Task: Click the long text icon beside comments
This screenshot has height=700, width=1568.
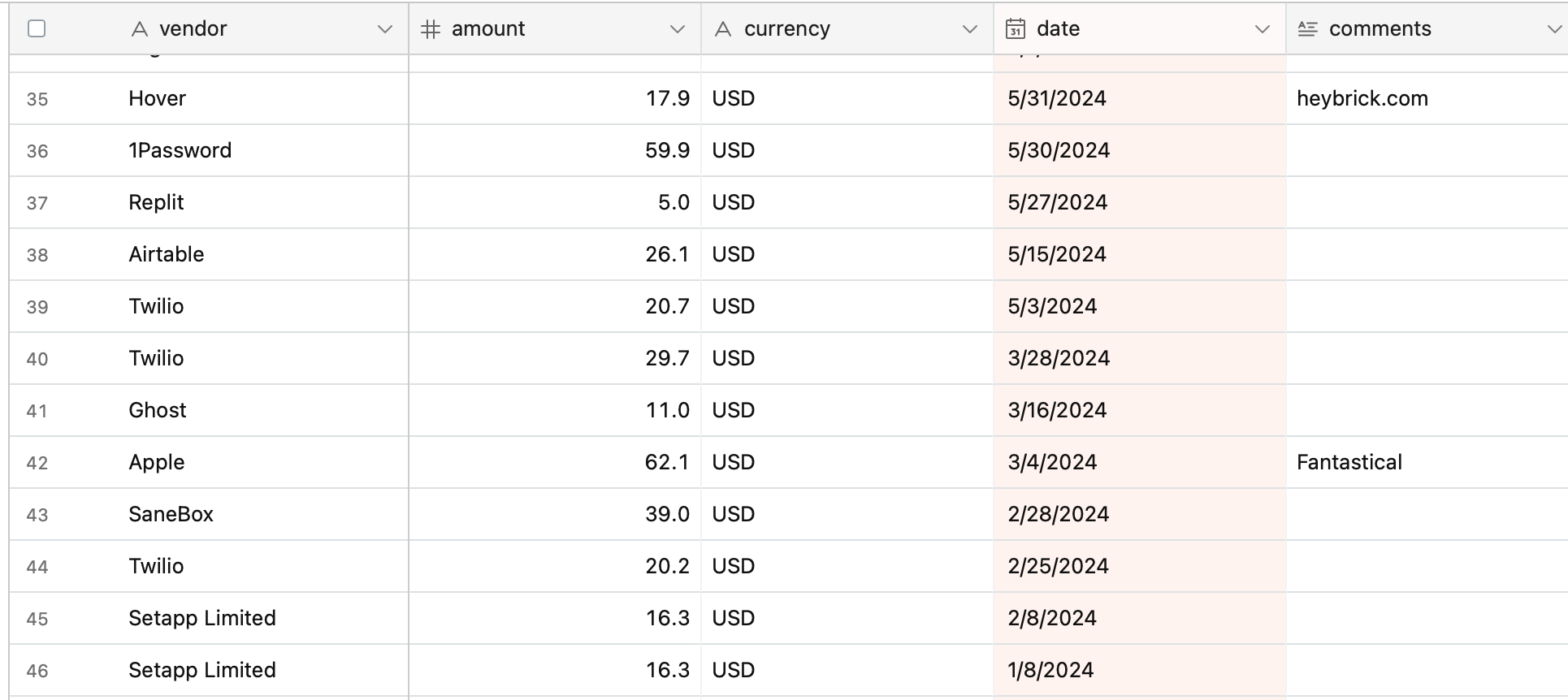Action: [x=1307, y=29]
